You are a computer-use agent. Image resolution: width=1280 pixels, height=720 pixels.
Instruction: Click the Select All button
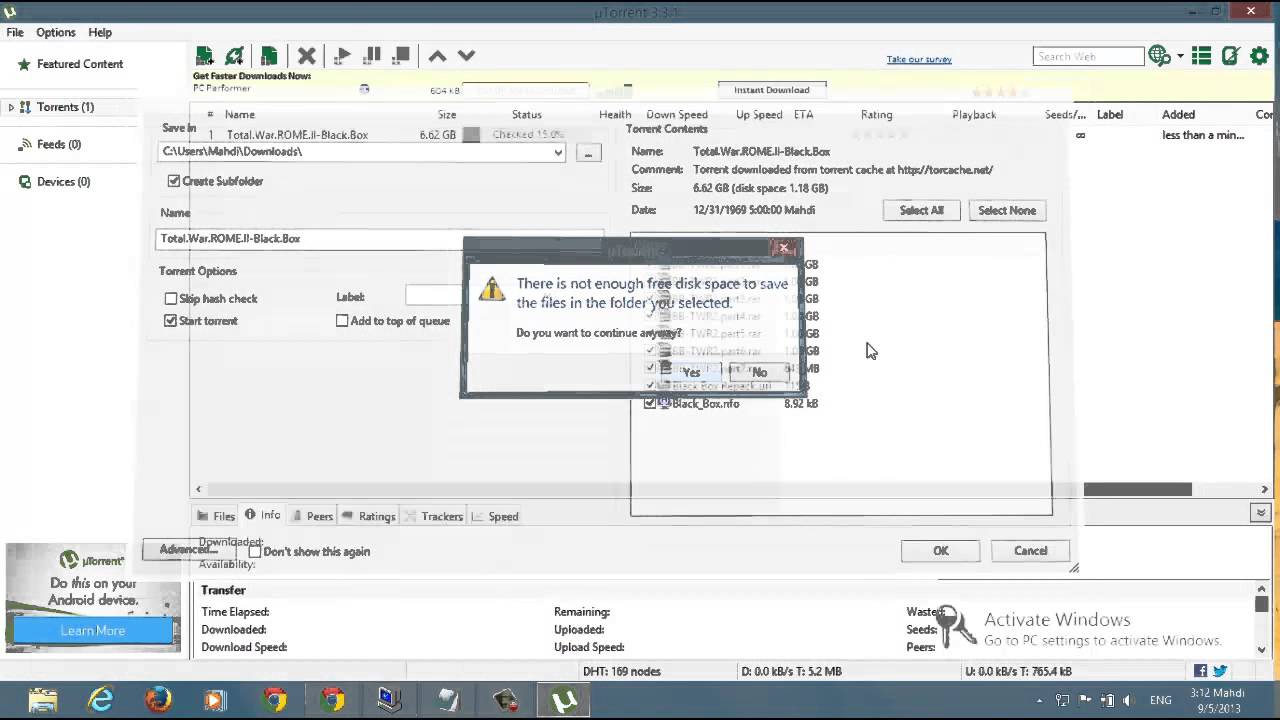[x=922, y=211]
